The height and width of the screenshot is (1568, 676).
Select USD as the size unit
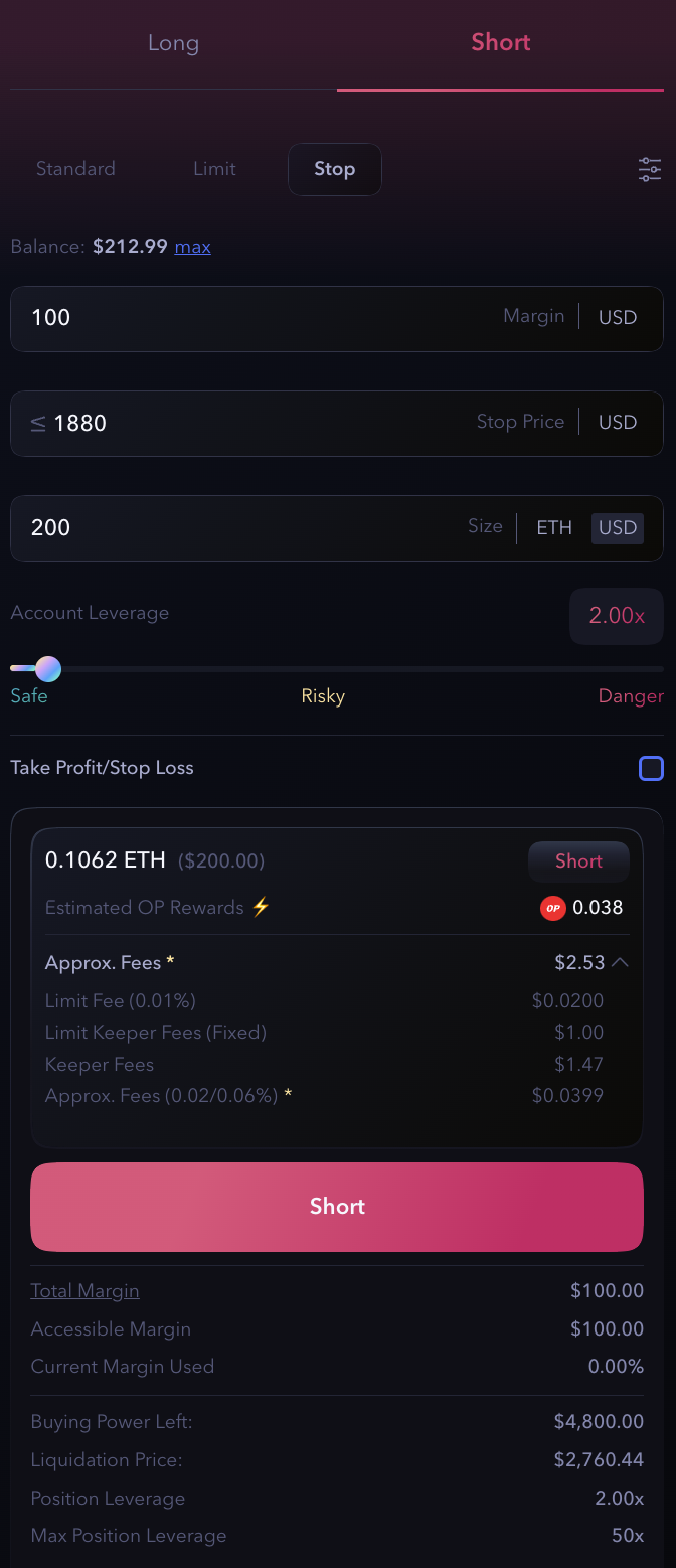pyautogui.click(x=617, y=528)
